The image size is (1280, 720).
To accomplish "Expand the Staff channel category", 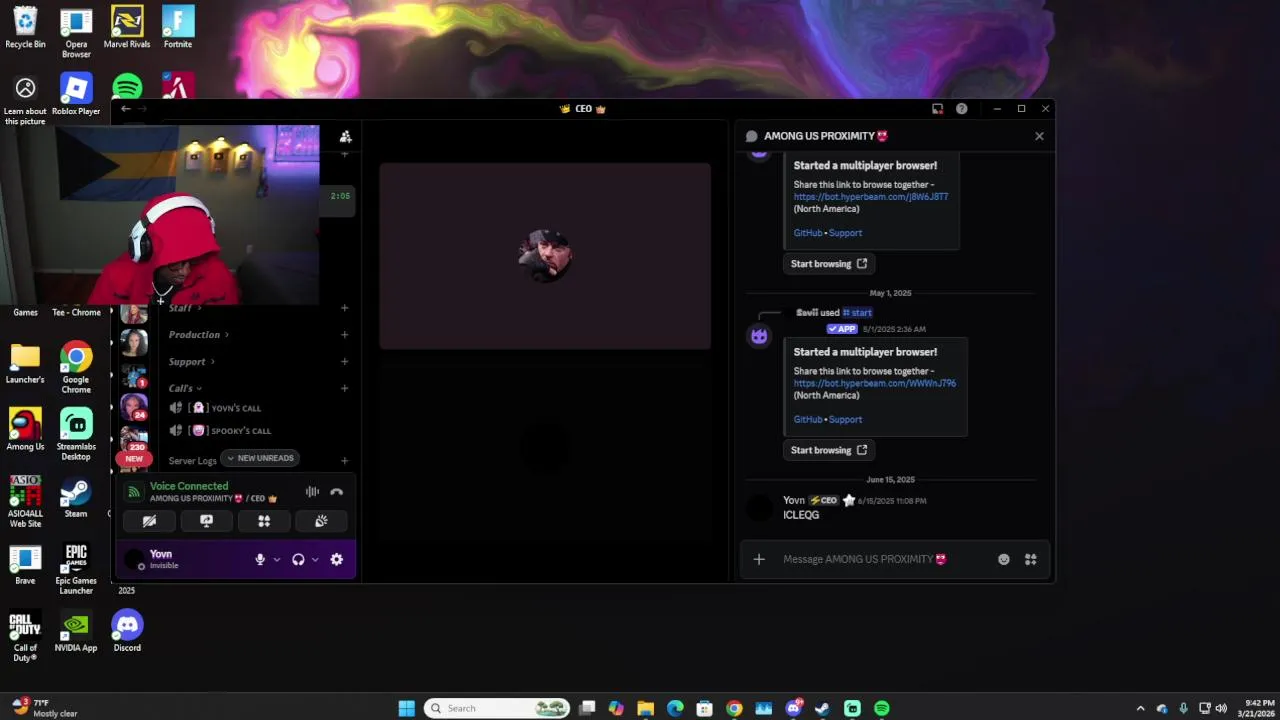I will [185, 308].
